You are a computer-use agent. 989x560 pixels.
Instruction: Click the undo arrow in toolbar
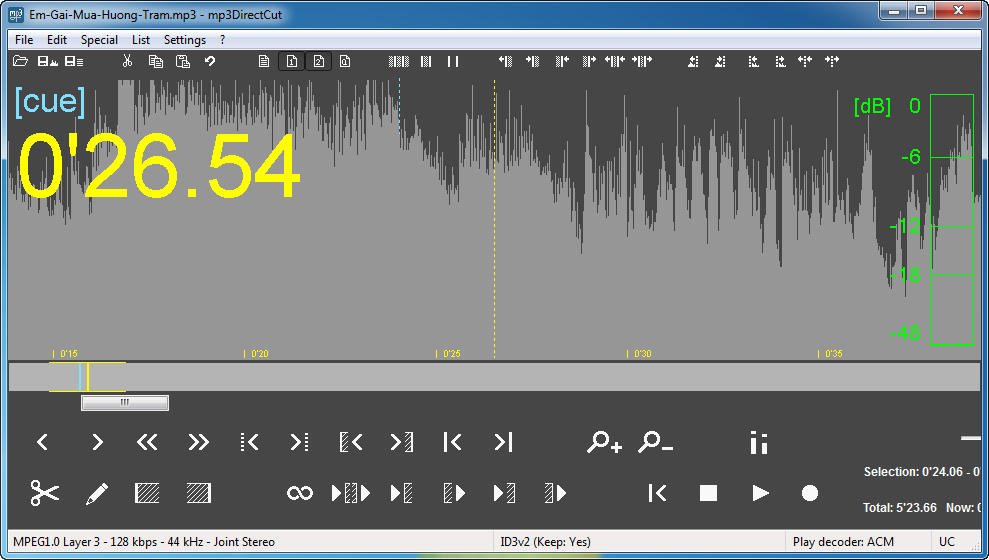(x=210, y=62)
